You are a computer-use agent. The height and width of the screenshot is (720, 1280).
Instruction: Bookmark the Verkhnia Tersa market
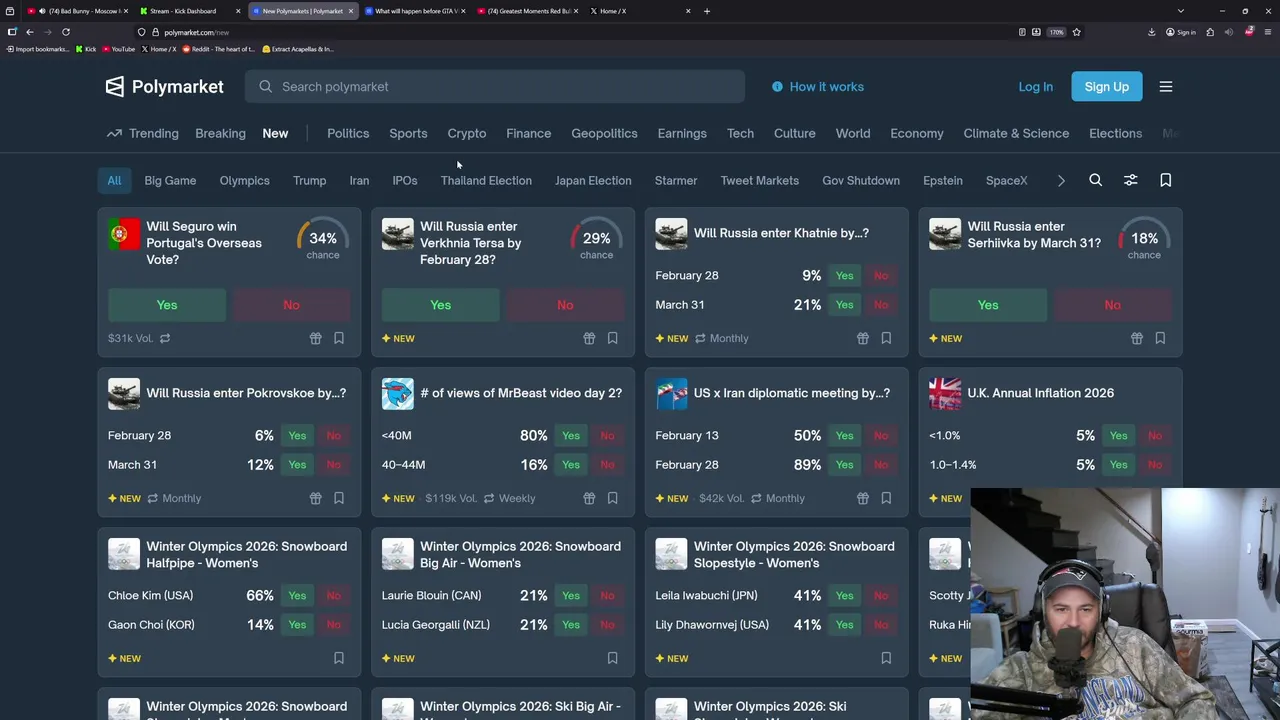612,338
